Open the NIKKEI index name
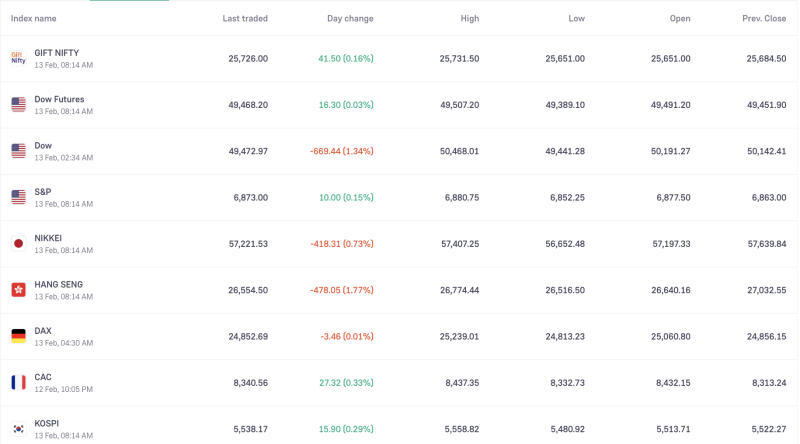 pos(48,238)
